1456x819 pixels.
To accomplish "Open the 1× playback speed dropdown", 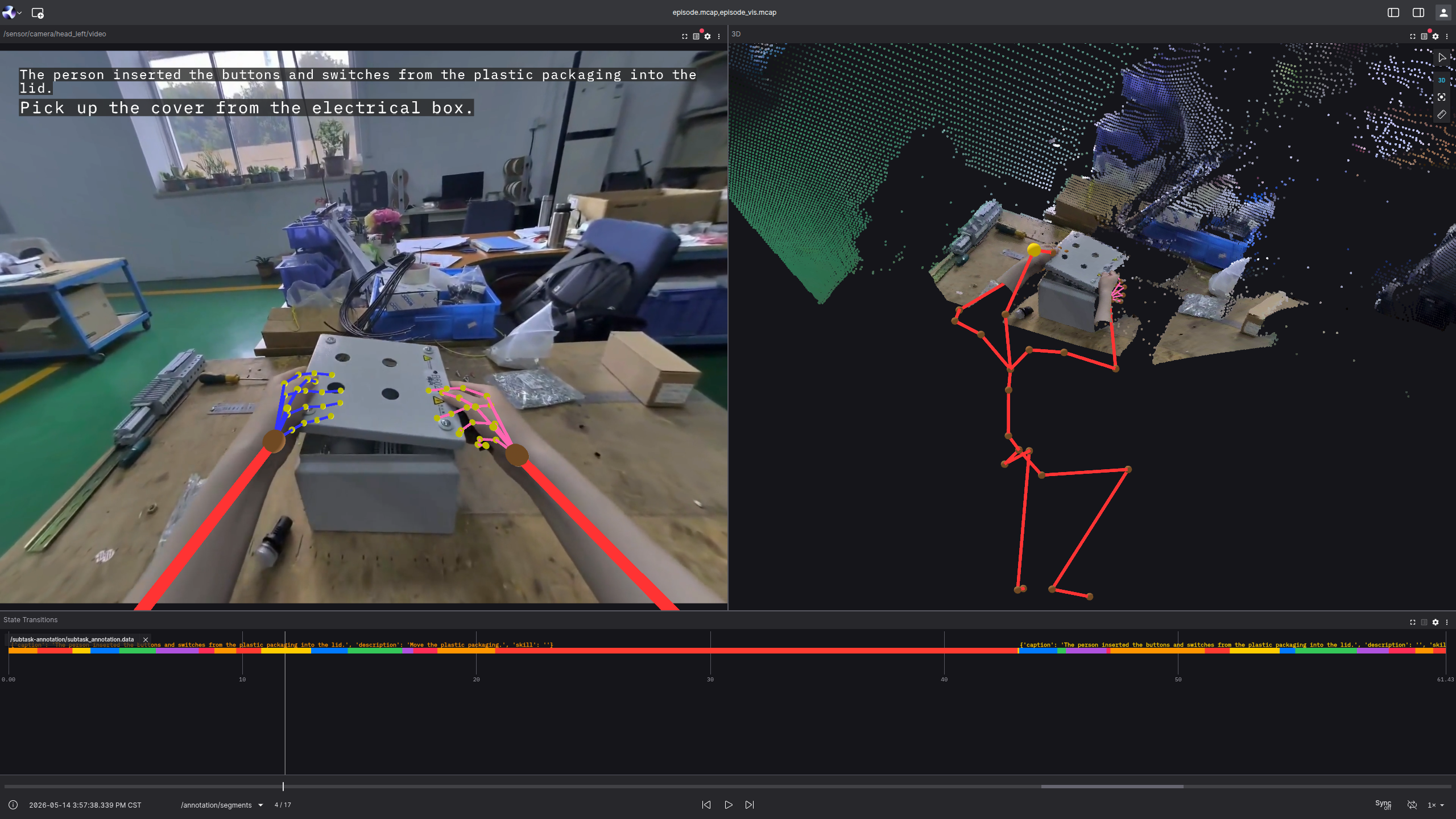I will 1436,805.
